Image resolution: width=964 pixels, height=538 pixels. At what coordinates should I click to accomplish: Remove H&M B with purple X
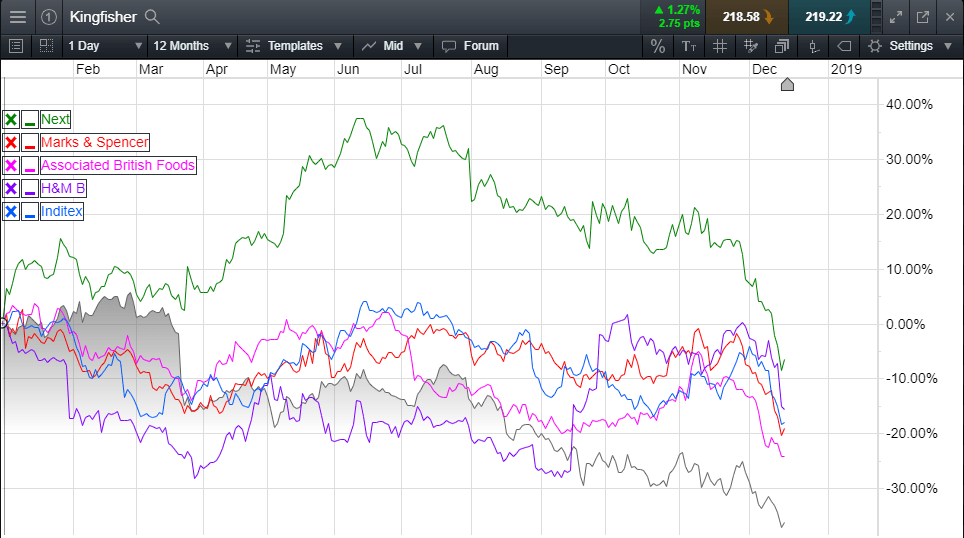11,189
